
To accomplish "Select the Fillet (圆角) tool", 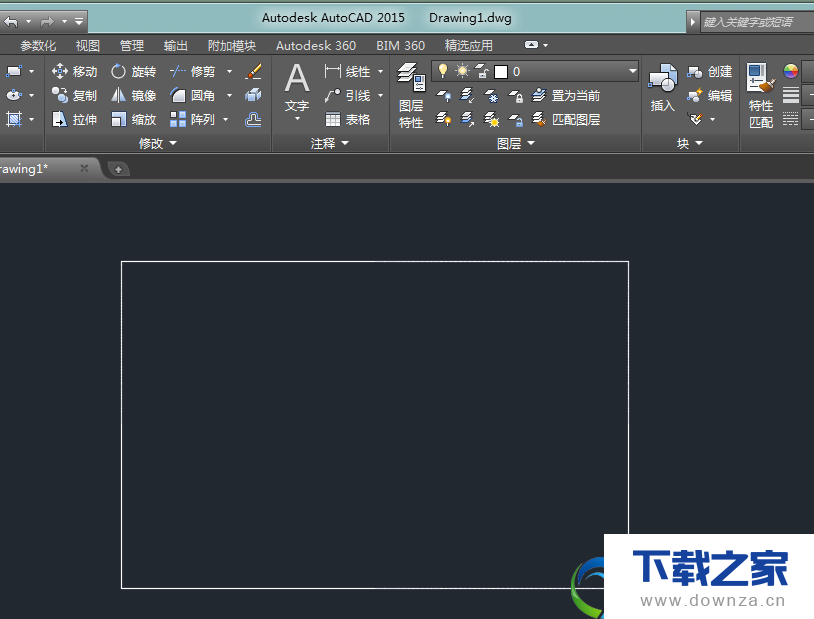I will tap(193, 96).
